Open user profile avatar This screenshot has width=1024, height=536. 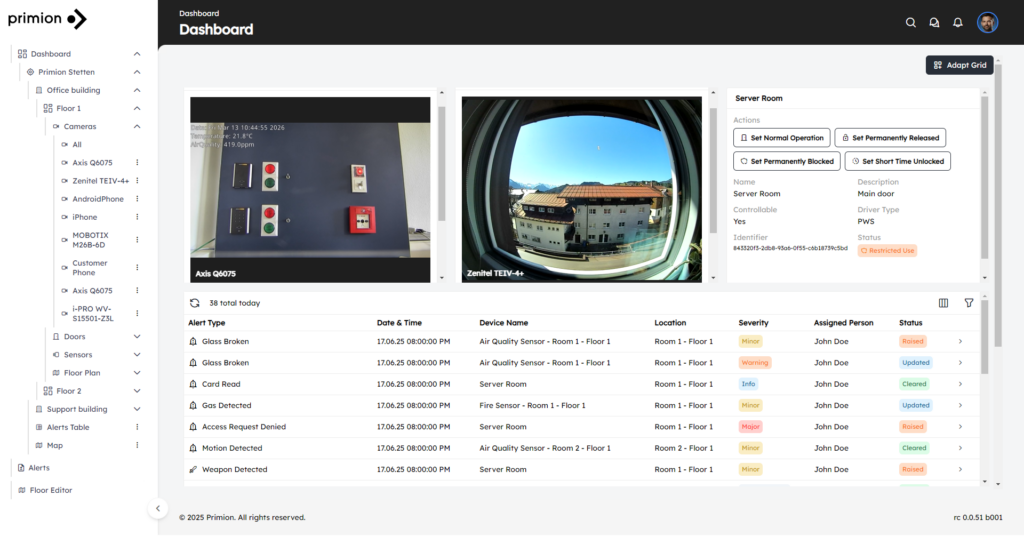pyautogui.click(x=987, y=22)
